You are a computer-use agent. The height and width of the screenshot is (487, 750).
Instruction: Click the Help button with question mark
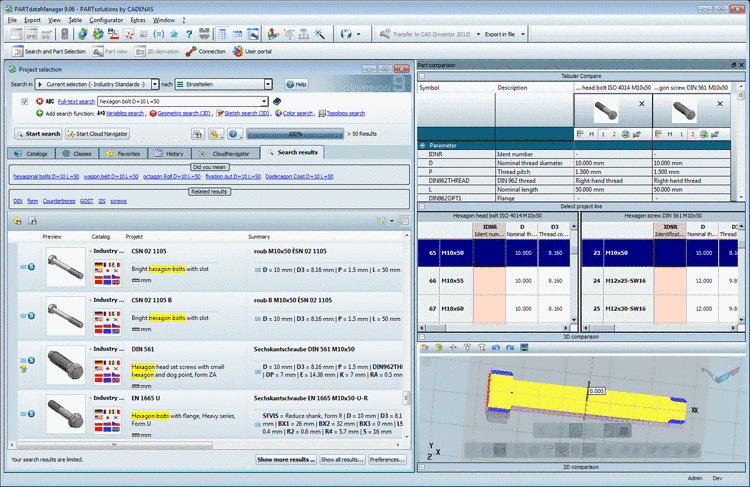[295, 84]
